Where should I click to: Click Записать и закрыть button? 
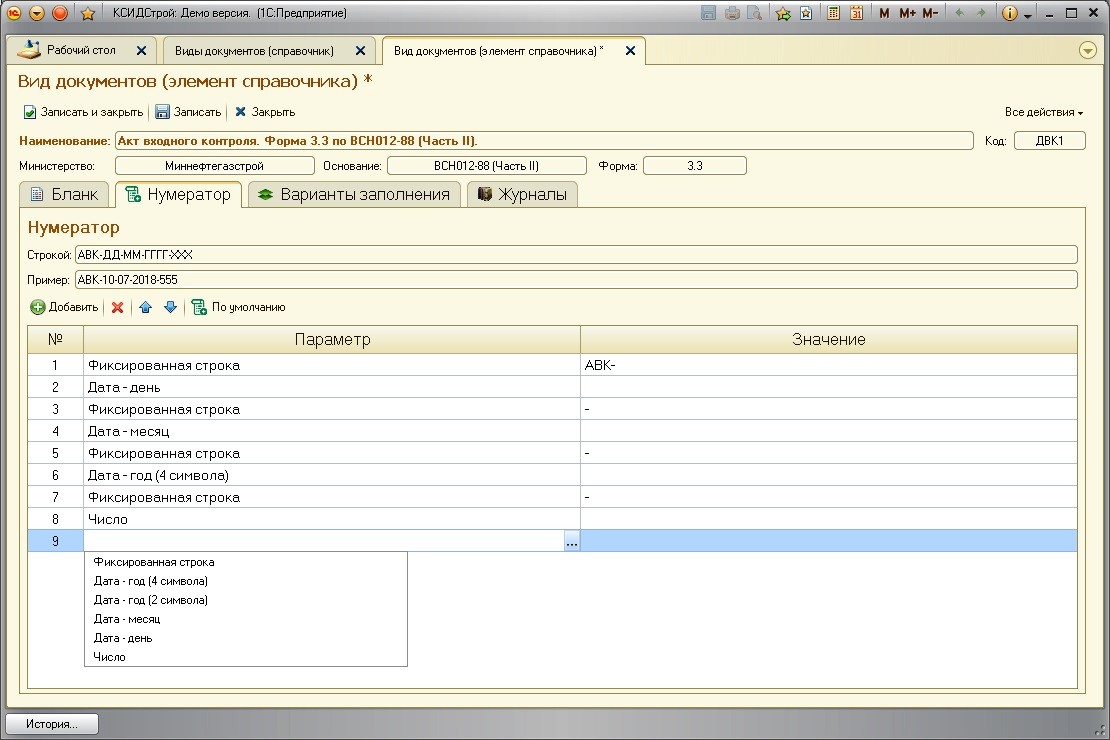pyautogui.click(x=83, y=112)
